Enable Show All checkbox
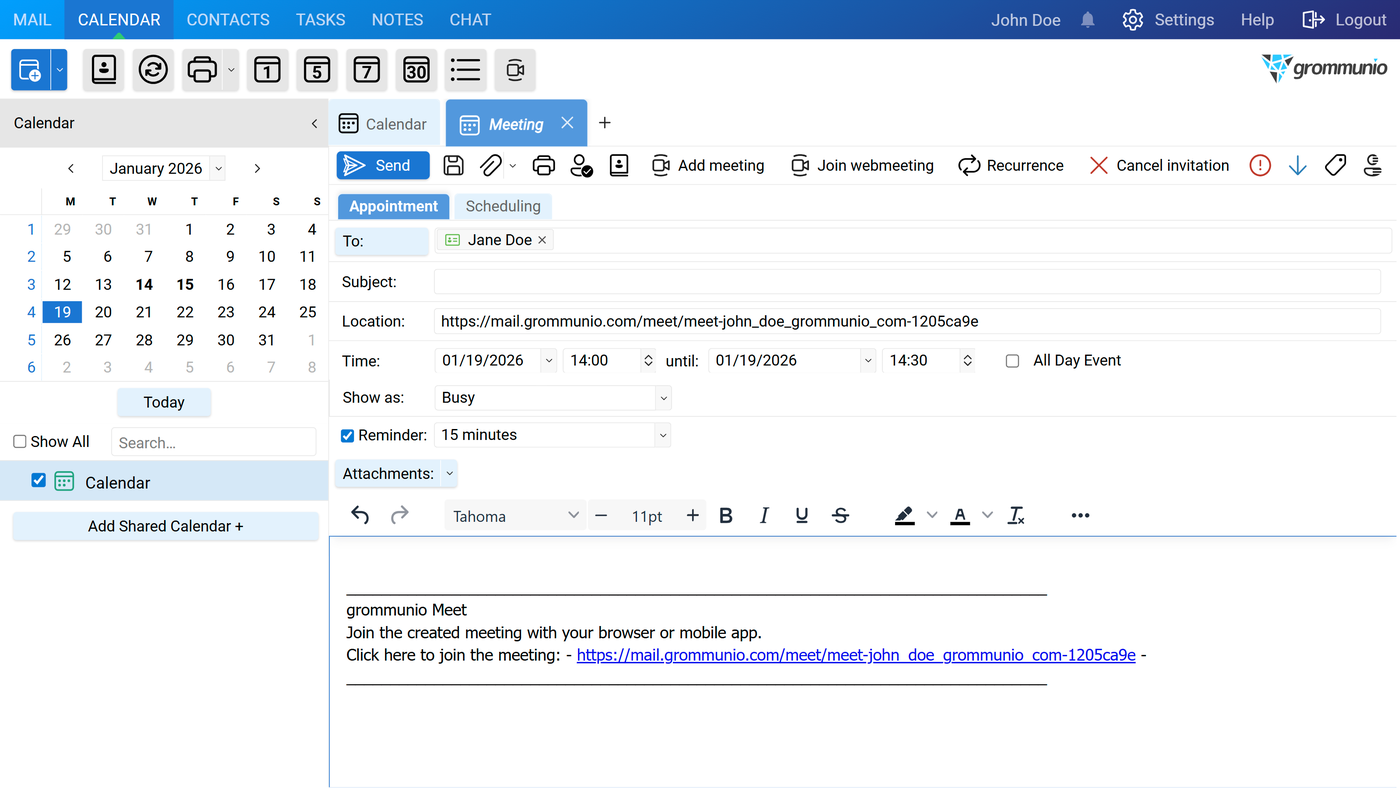The width and height of the screenshot is (1400, 788). point(20,441)
